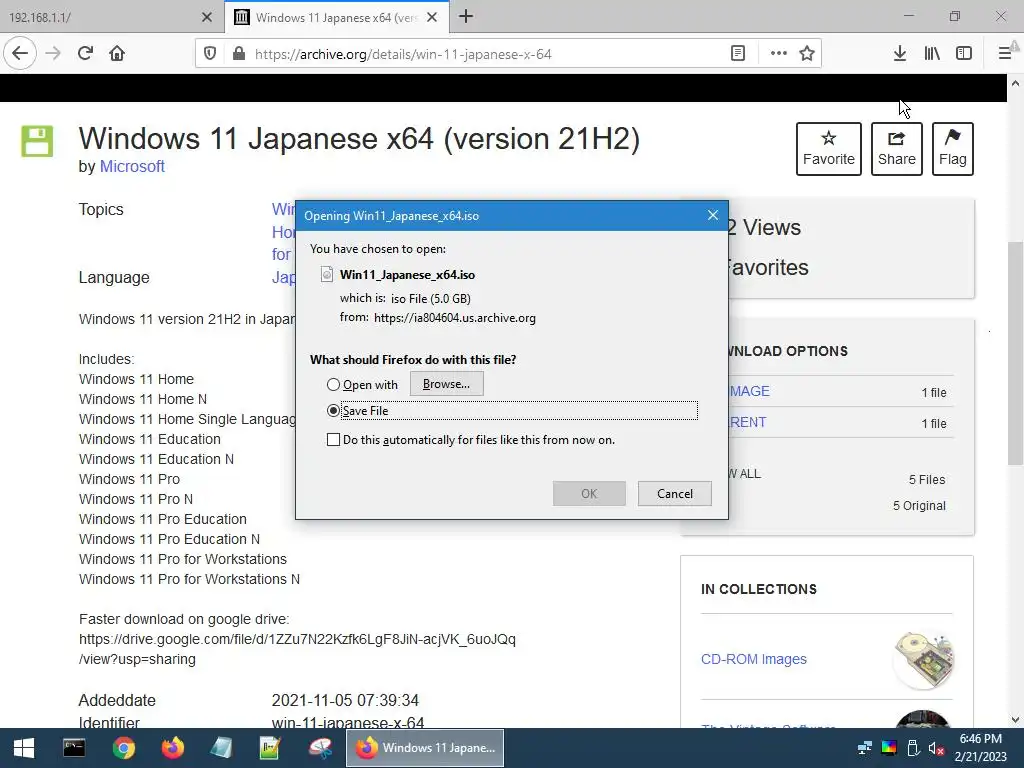Open pinned Firefox taskbar icon
This screenshot has width=1024, height=768.
coord(172,748)
